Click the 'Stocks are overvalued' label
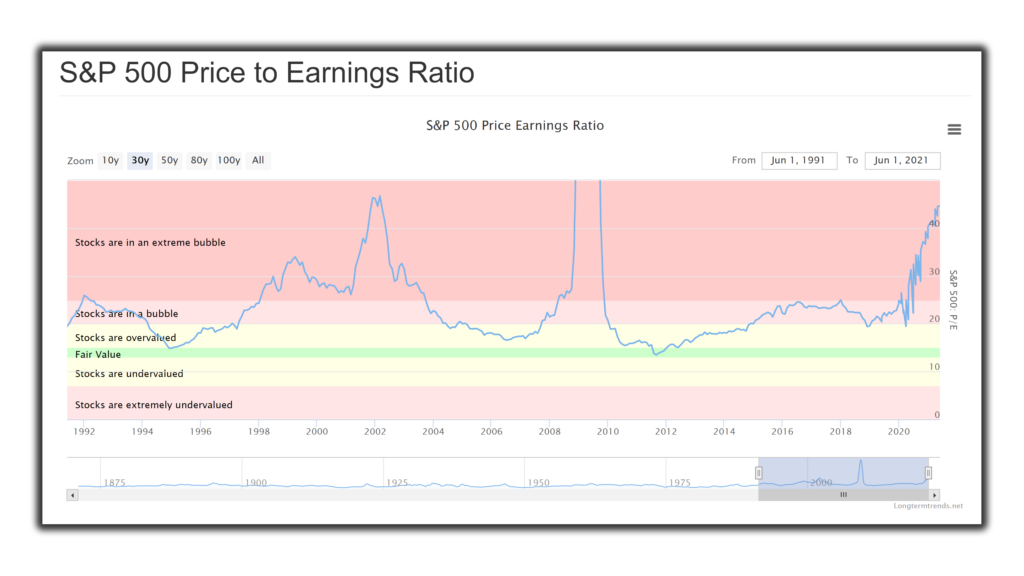This screenshot has height=576, width=1024. (125, 338)
